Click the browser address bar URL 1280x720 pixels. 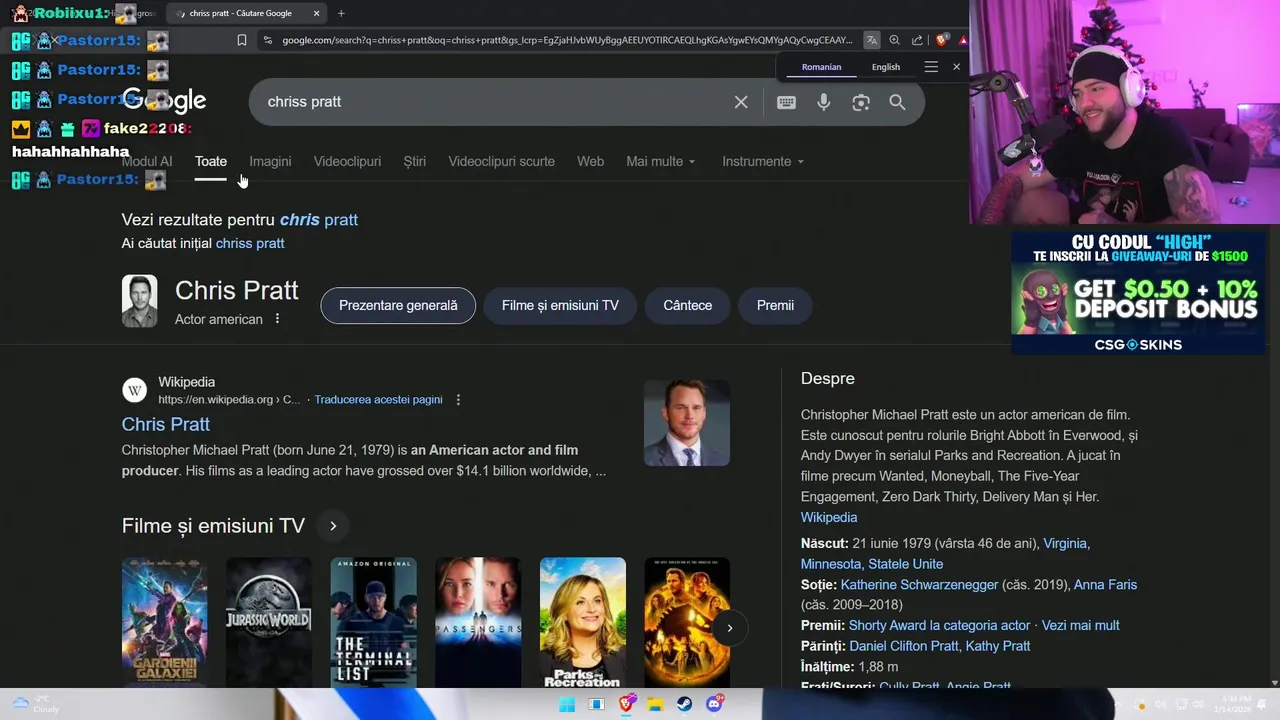[567, 40]
